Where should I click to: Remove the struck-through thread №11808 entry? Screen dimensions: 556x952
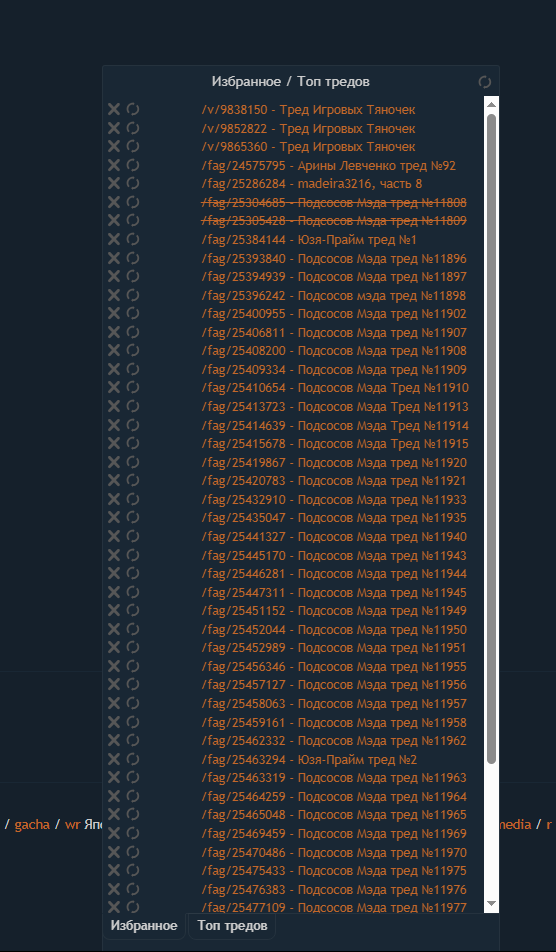tap(114, 202)
